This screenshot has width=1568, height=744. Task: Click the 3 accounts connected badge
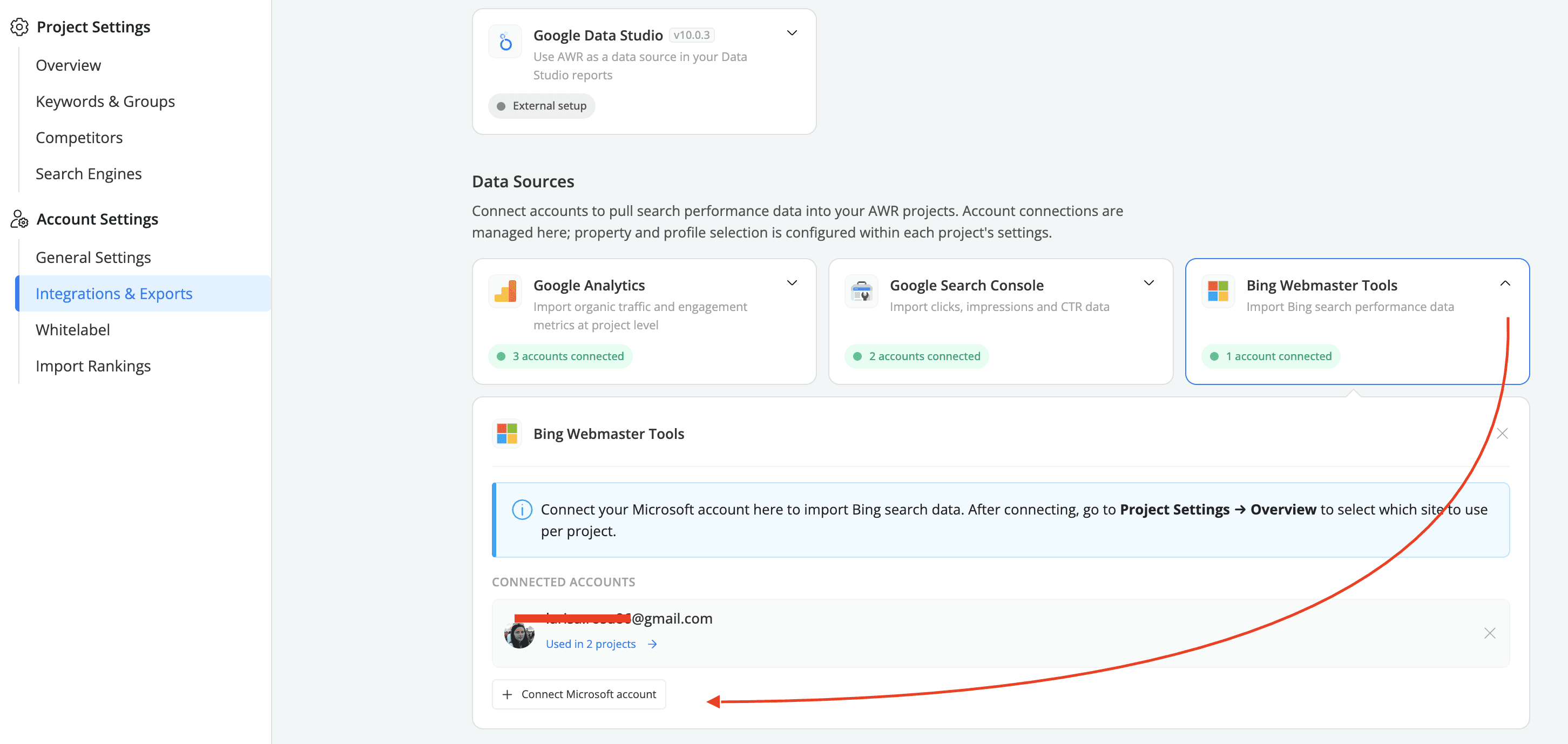pos(560,356)
